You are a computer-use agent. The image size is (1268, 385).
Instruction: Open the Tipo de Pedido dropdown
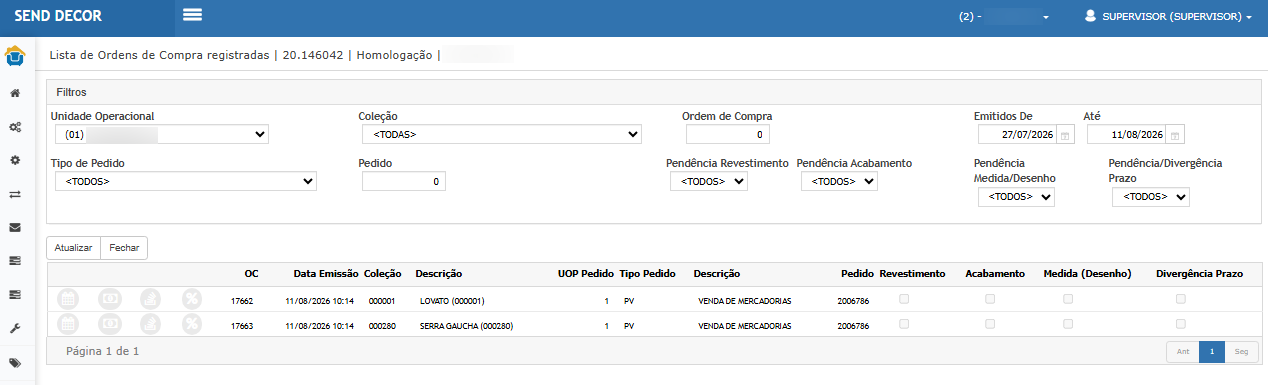(x=186, y=181)
